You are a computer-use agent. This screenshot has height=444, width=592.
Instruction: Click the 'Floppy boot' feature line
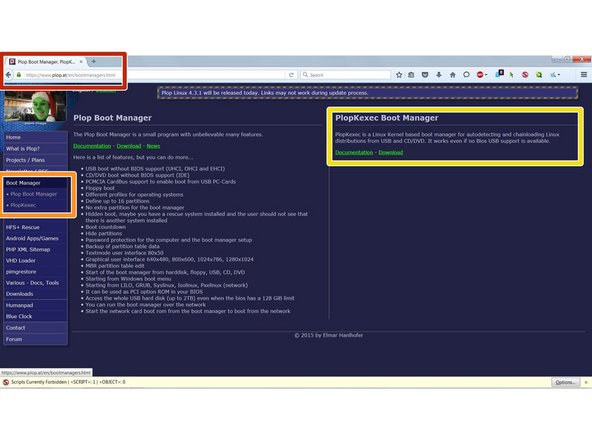(x=100, y=188)
